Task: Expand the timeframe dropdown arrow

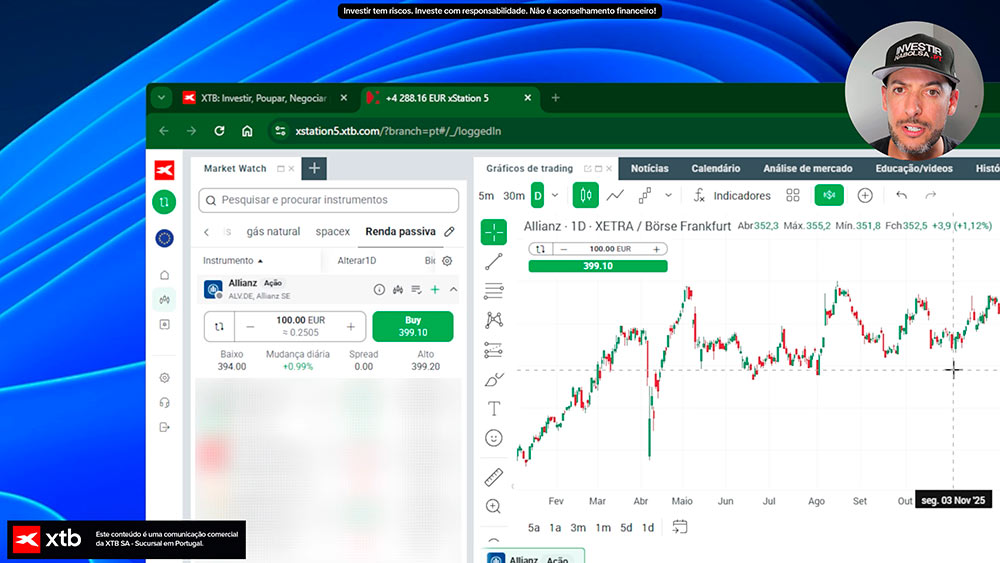Action: click(x=555, y=195)
